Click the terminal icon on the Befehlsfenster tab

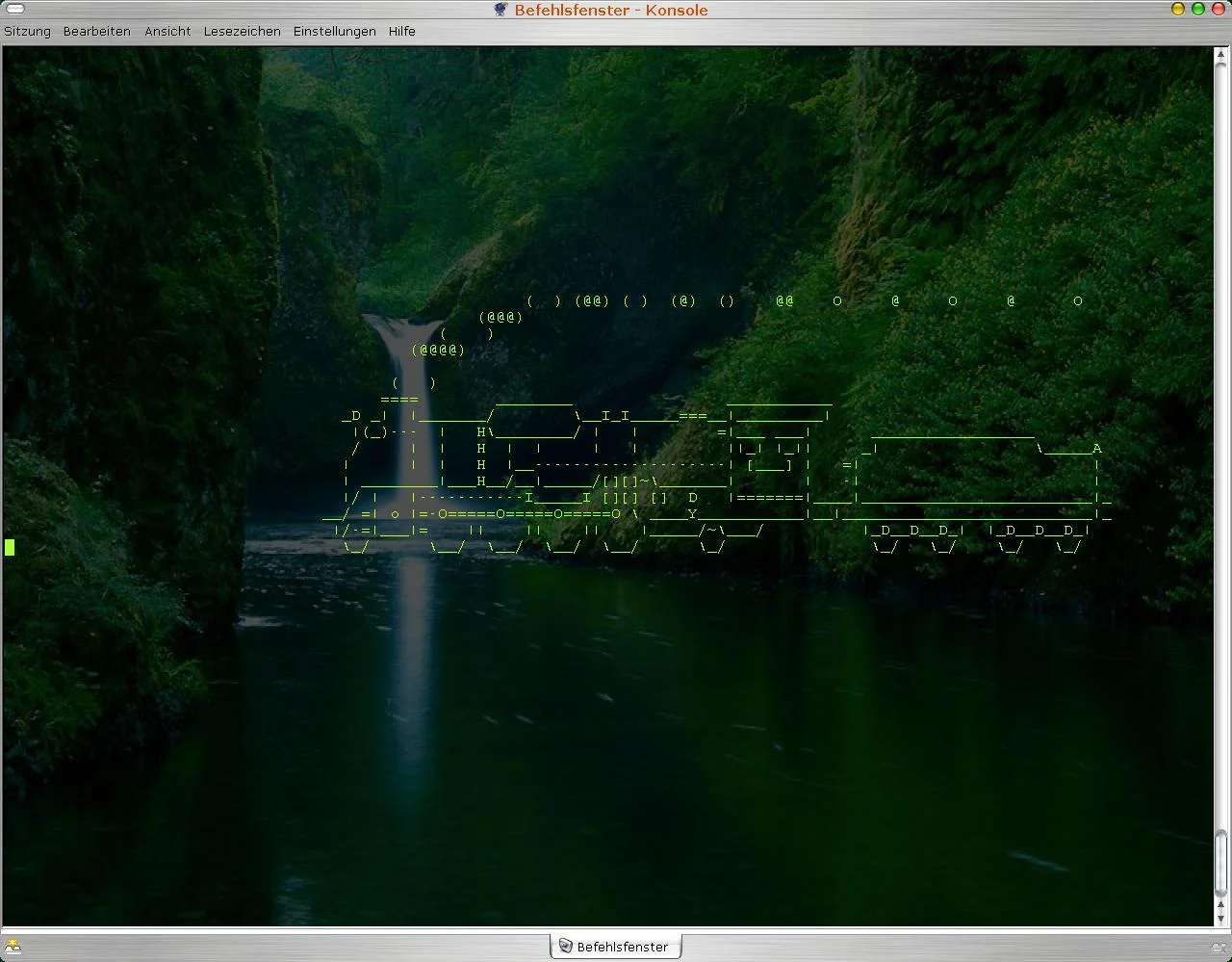(566, 947)
